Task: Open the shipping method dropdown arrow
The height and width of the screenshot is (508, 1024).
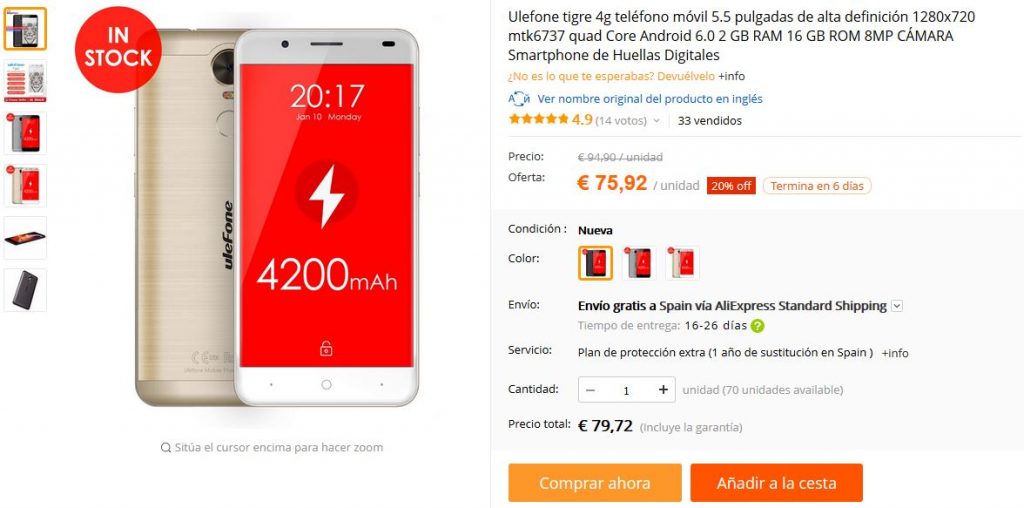Action: [897, 306]
